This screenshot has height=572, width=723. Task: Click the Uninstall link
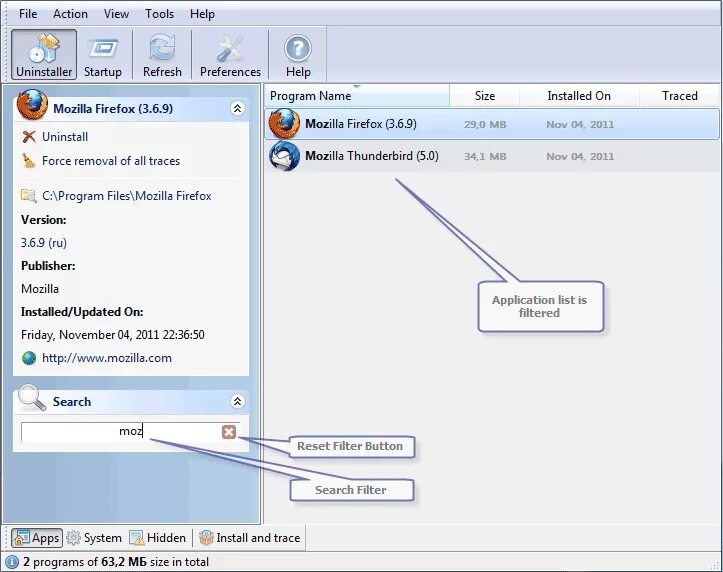tap(65, 137)
